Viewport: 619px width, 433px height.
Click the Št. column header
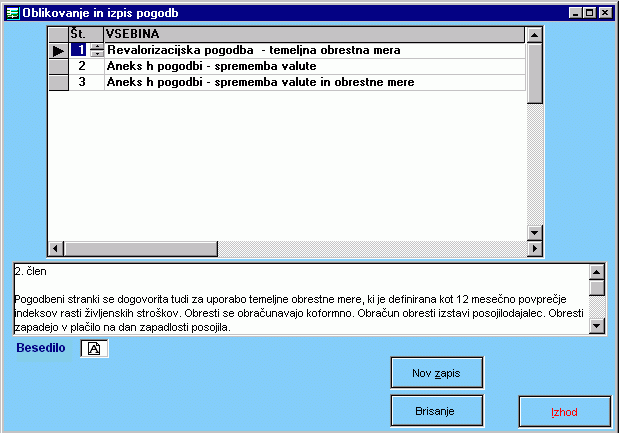[86, 34]
